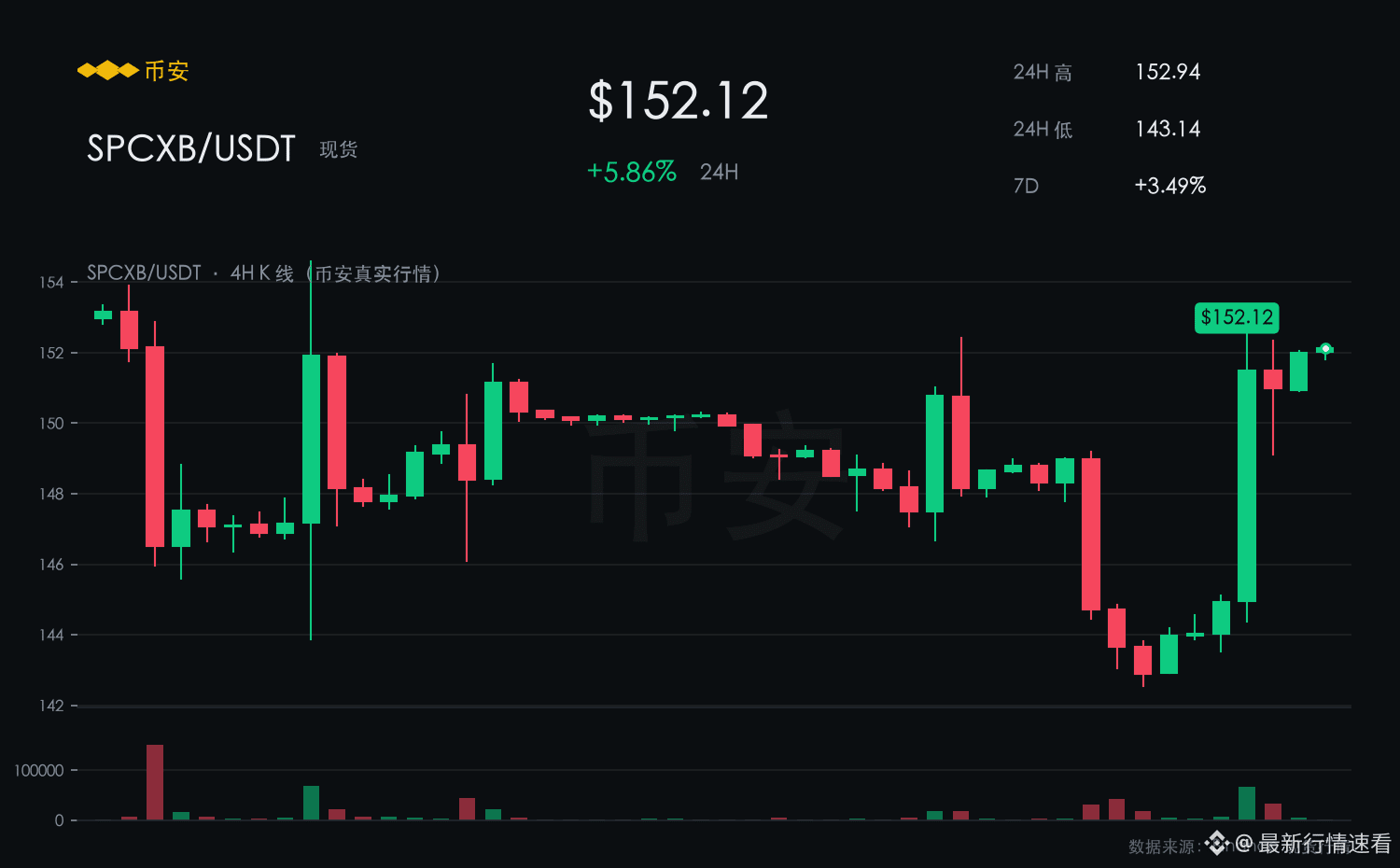The width and height of the screenshot is (1400, 868).
Task: Click the 现货 spot label
Action: click(339, 149)
